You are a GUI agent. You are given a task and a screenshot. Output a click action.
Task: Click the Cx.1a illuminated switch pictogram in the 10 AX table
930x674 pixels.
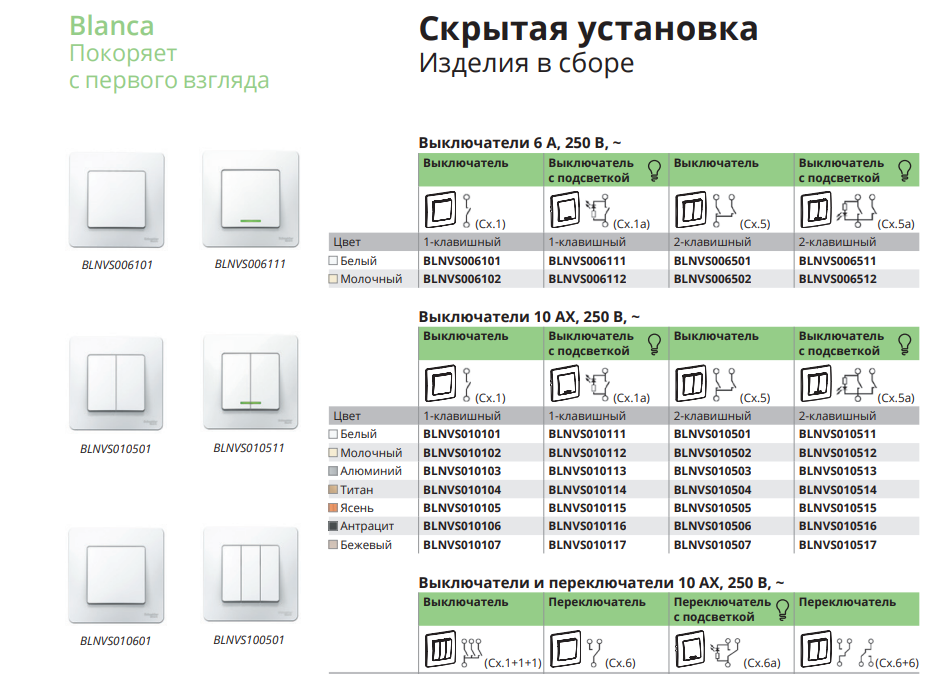click(x=566, y=383)
